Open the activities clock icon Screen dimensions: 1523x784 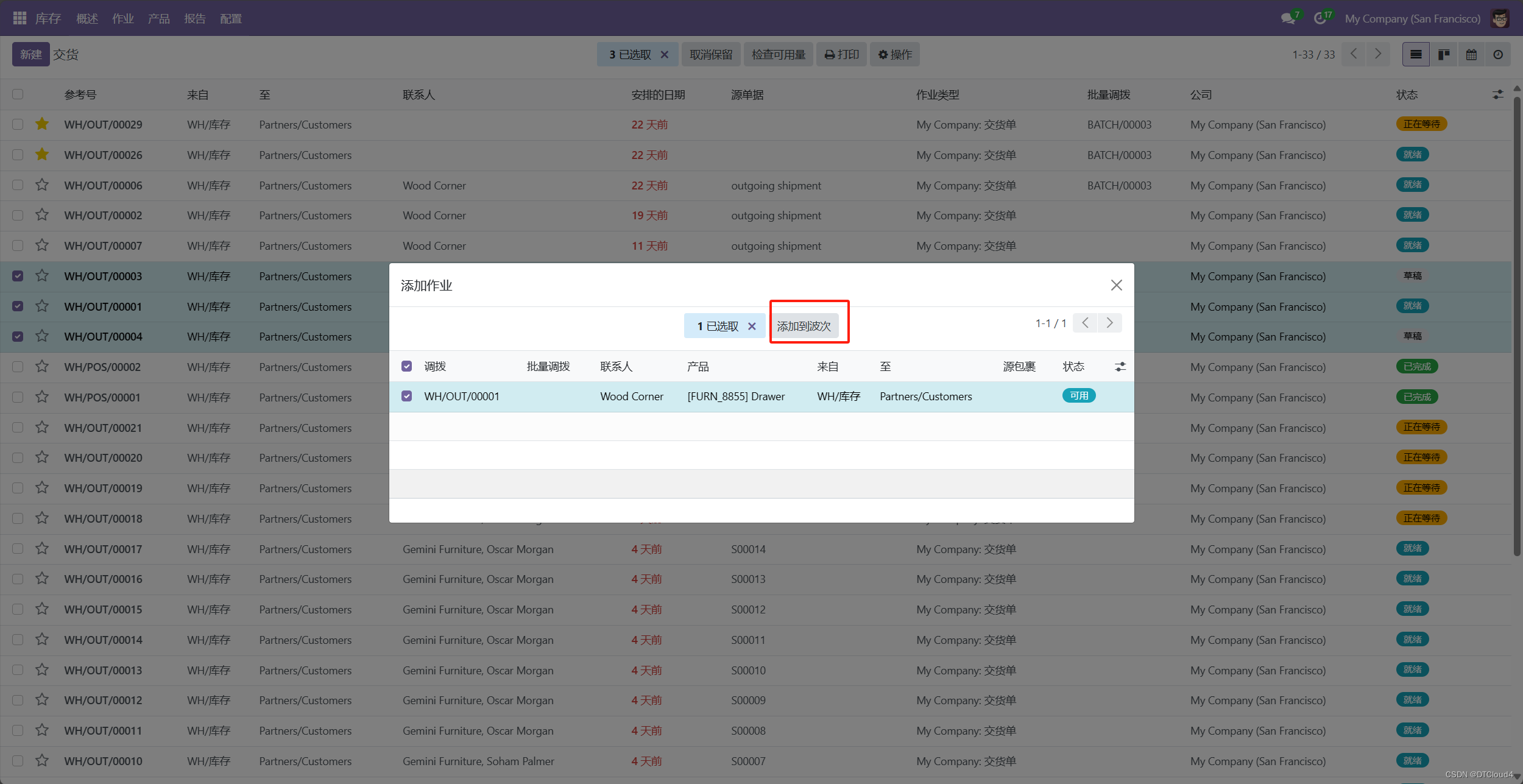click(1320, 18)
